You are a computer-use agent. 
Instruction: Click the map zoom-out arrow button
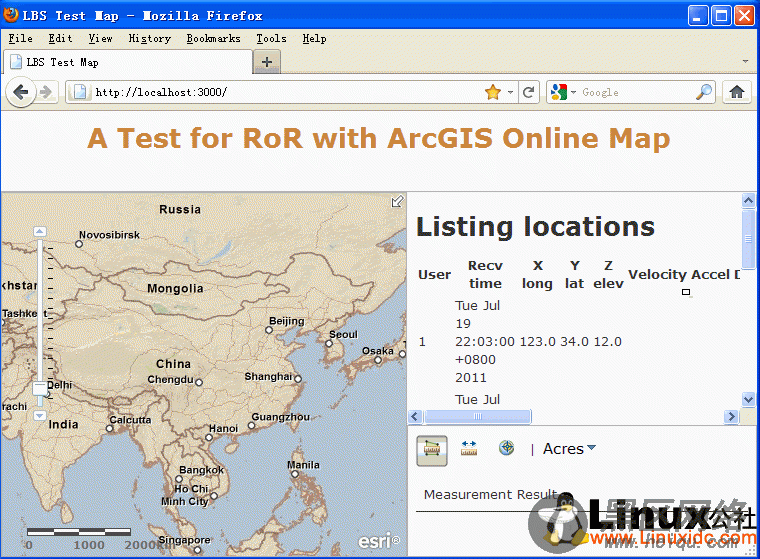coord(40,415)
